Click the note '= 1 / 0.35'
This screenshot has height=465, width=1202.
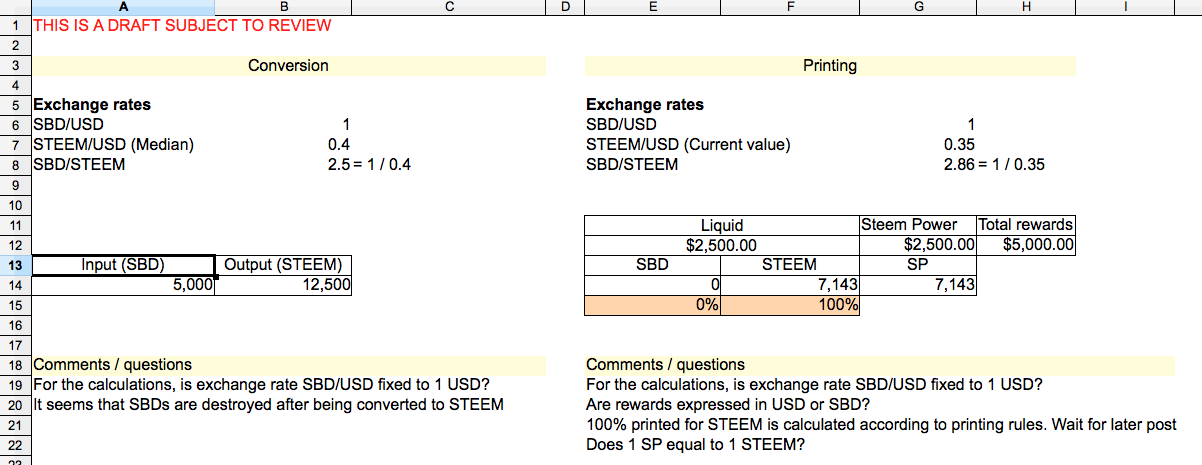[x=1011, y=164]
